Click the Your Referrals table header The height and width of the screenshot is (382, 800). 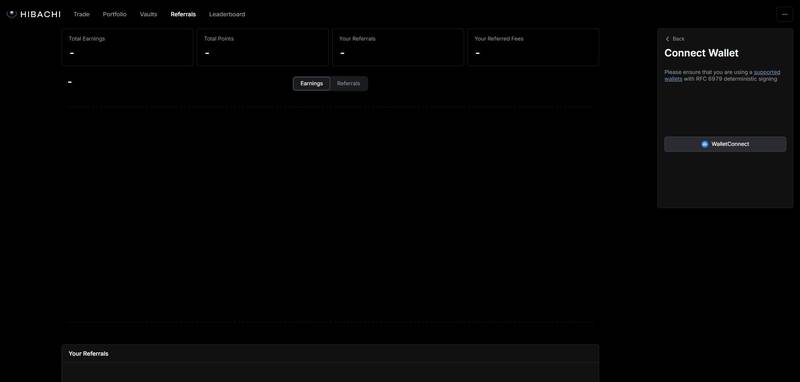pyautogui.click(x=88, y=353)
